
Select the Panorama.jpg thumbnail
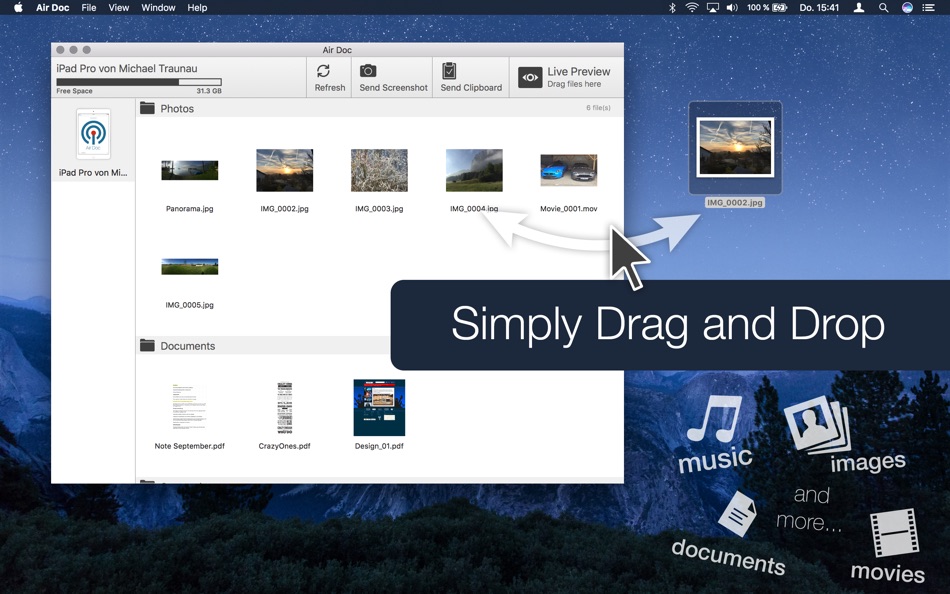[190, 170]
